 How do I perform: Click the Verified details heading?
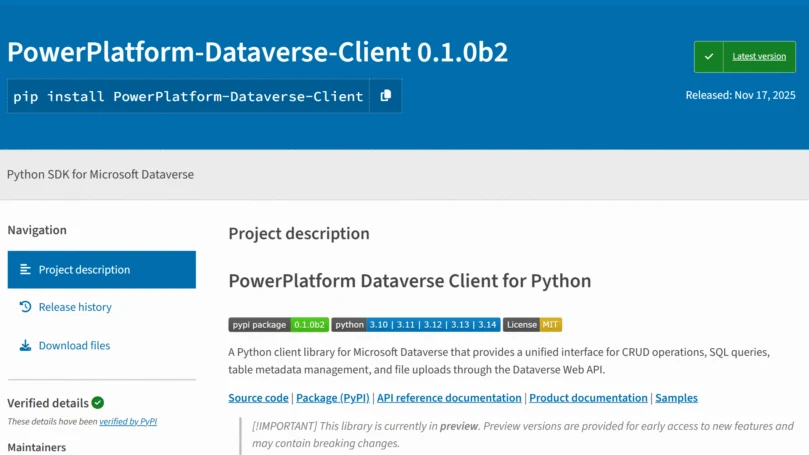pyautogui.click(x=48, y=403)
